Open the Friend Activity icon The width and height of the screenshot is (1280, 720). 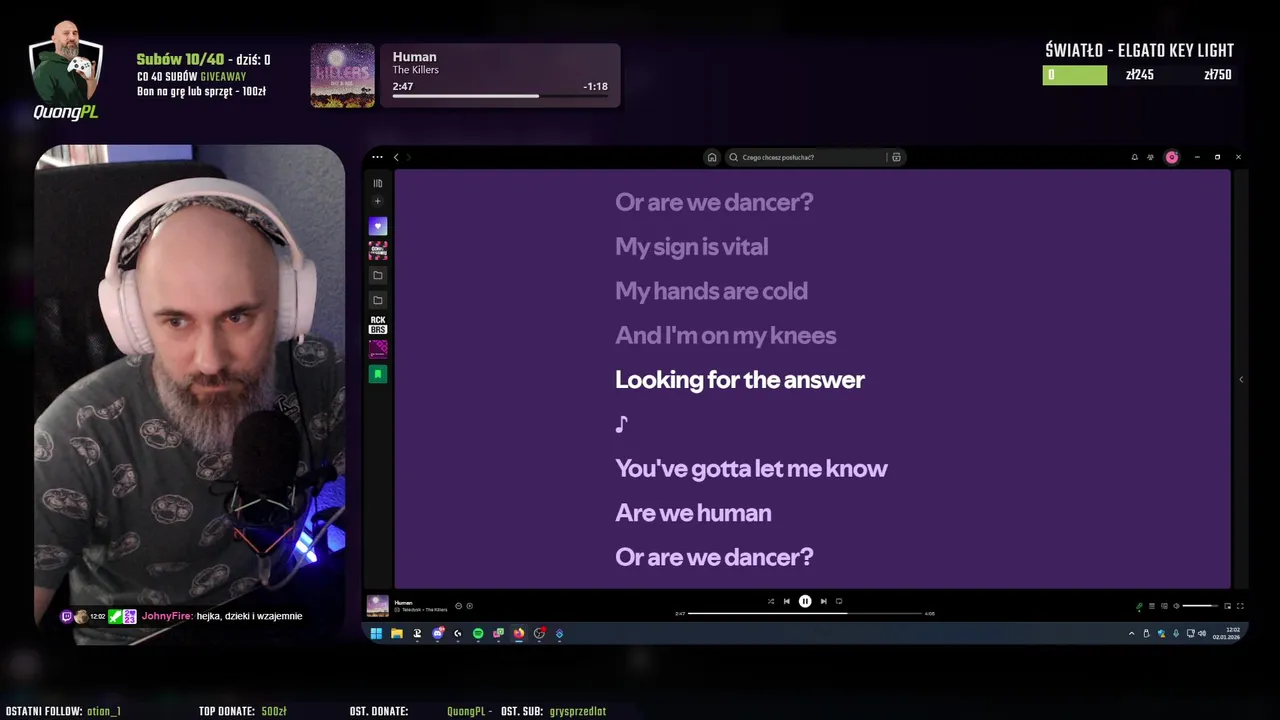pos(1150,157)
